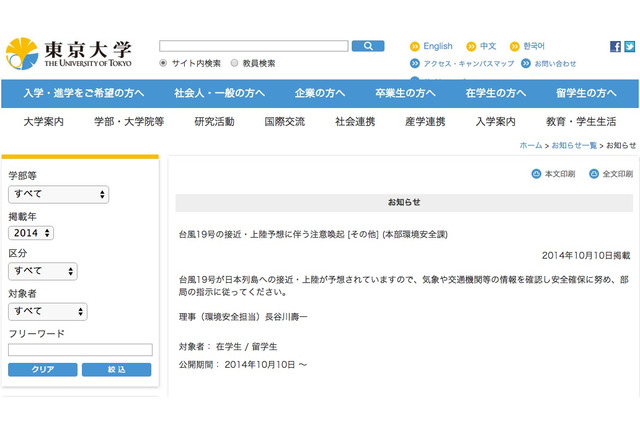Open 入学・進学をご希望の方へ menu
This screenshot has width=640, height=426.
click(x=84, y=93)
